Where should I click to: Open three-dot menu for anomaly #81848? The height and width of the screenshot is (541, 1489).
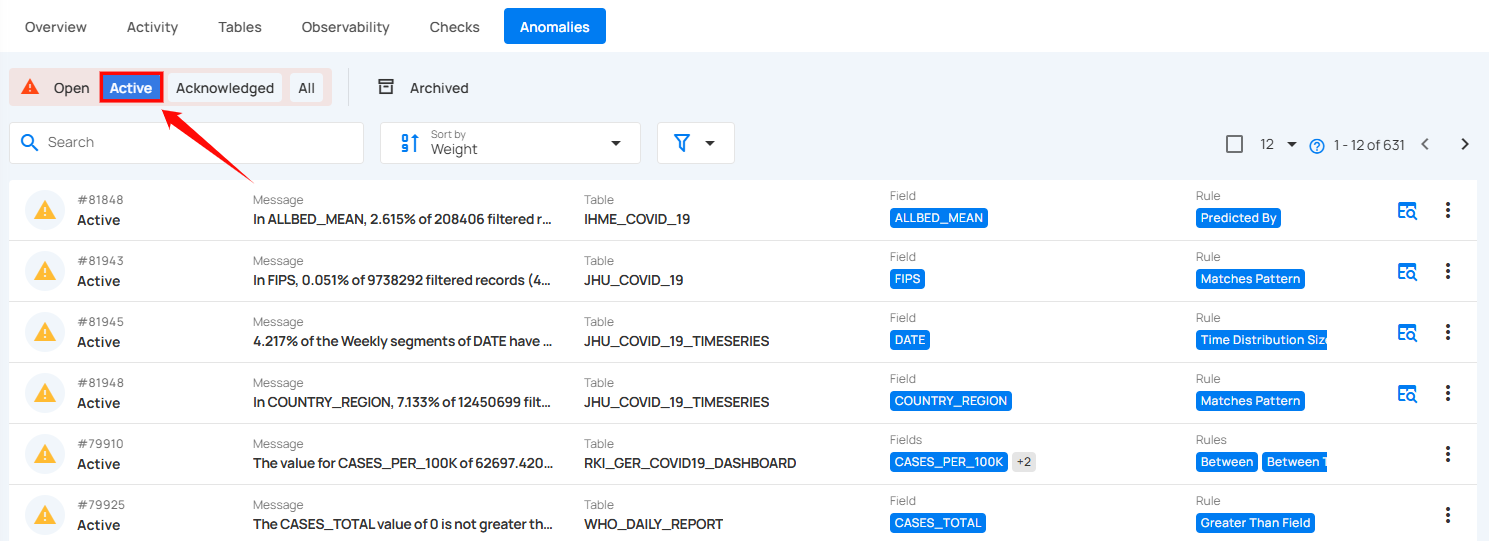[x=1447, y=210]
